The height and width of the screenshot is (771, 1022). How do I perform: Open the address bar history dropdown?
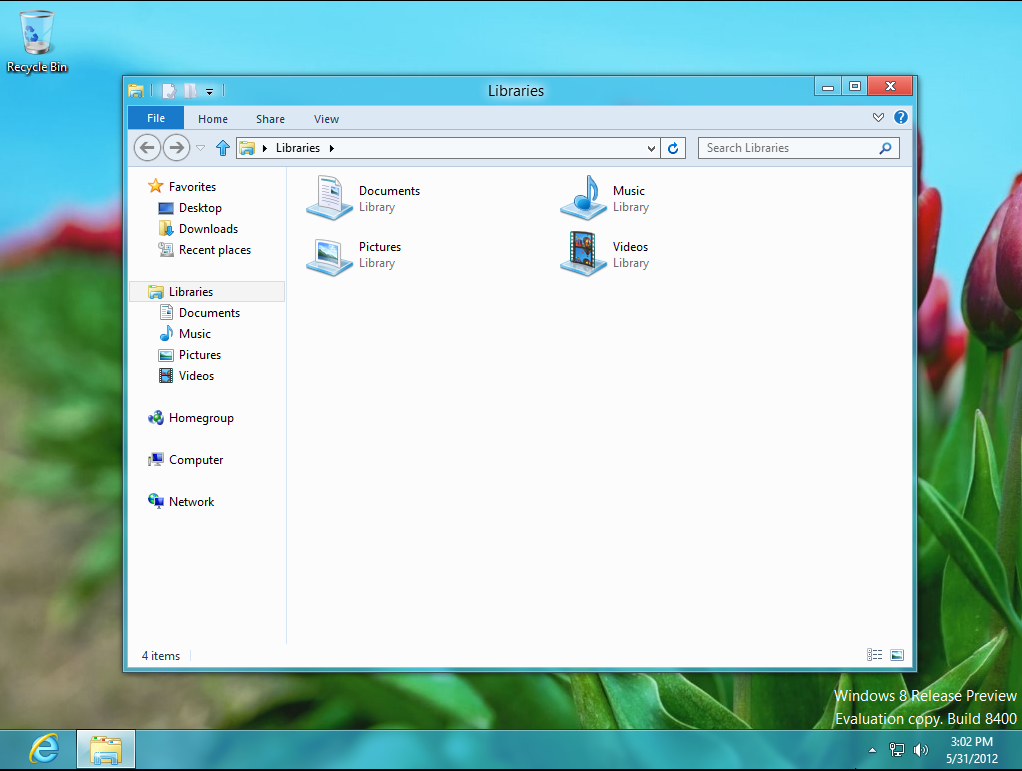click(652, 147)
